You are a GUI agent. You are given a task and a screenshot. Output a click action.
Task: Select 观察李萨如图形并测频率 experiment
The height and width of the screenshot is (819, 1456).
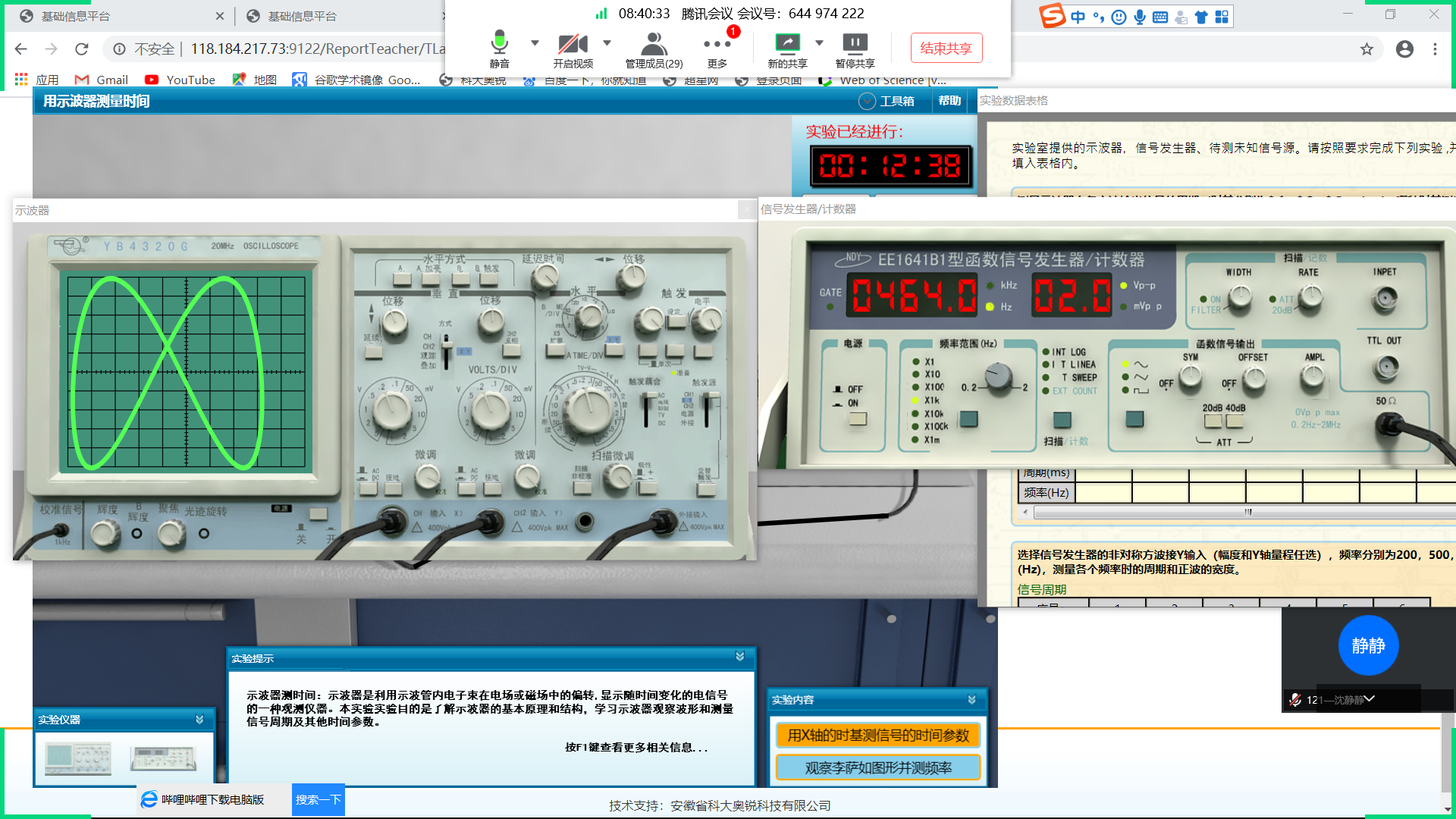click(878, 767)
